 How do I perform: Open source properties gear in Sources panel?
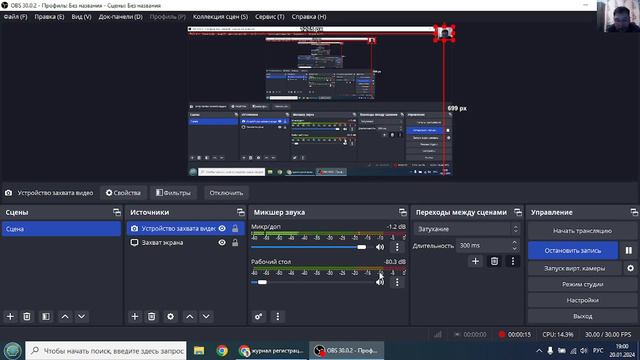coord(170,316)
